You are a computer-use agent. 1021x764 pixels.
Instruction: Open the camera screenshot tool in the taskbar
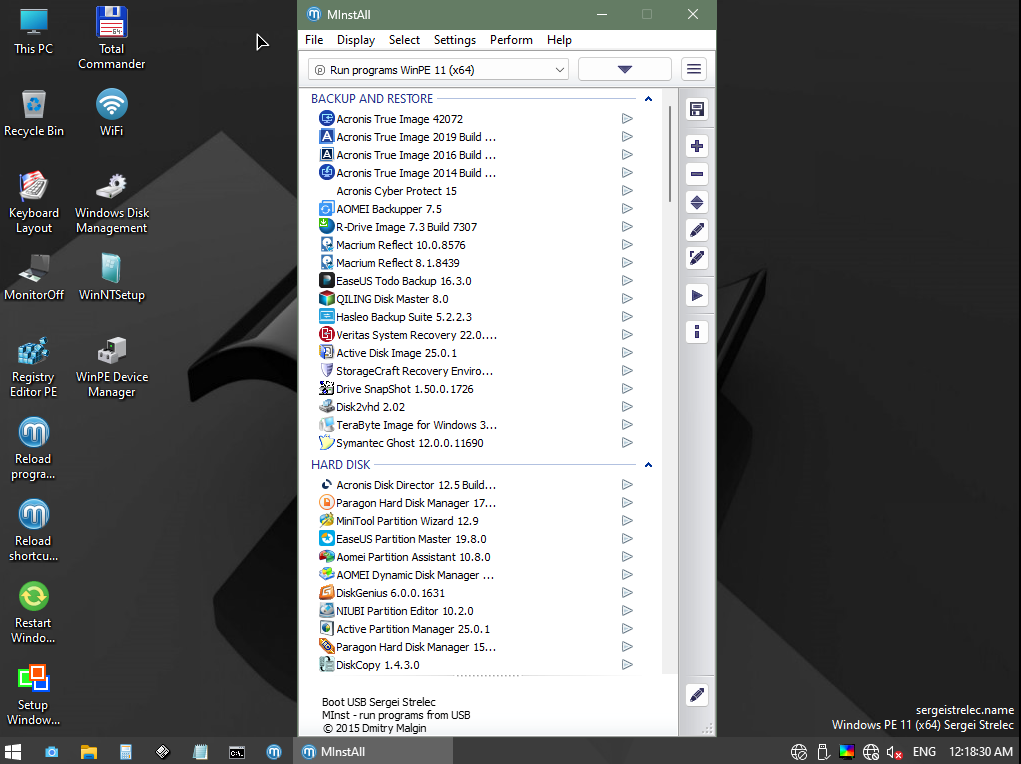pos(51,752)
